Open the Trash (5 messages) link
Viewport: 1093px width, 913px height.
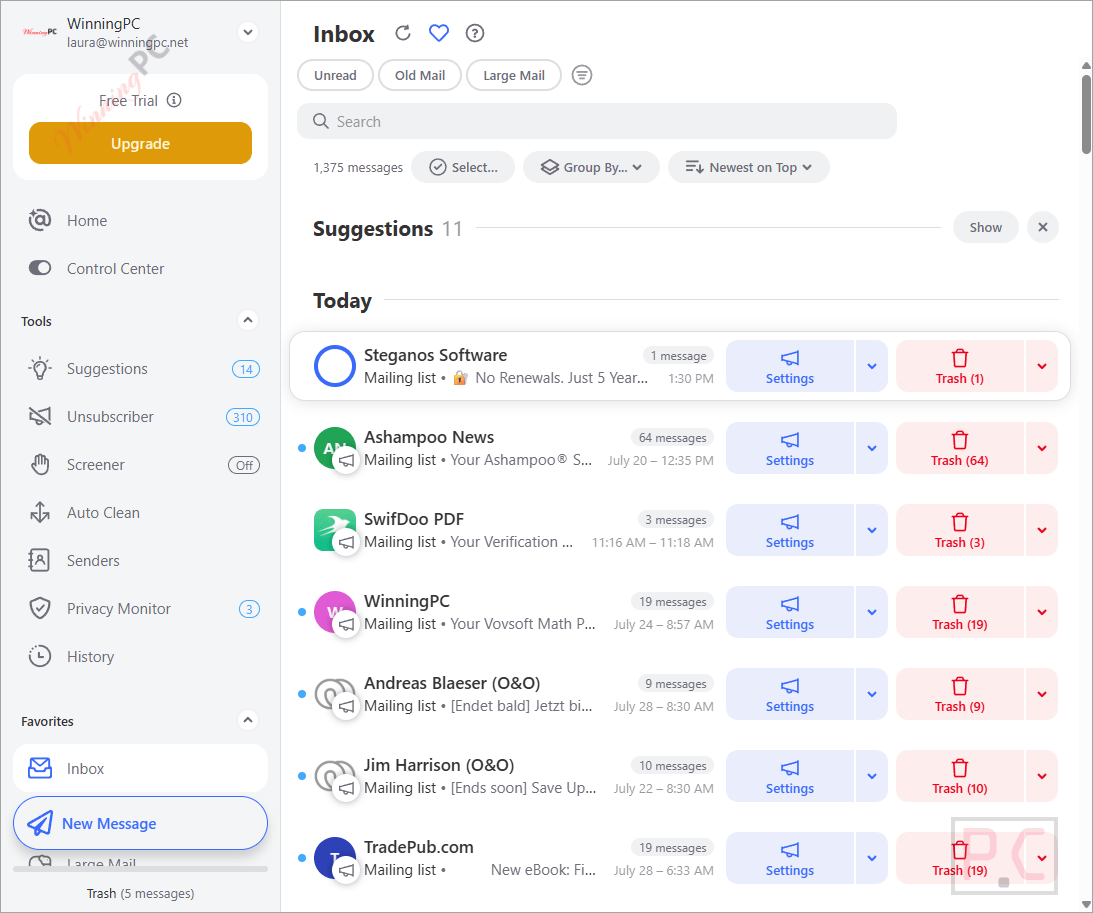140,893
